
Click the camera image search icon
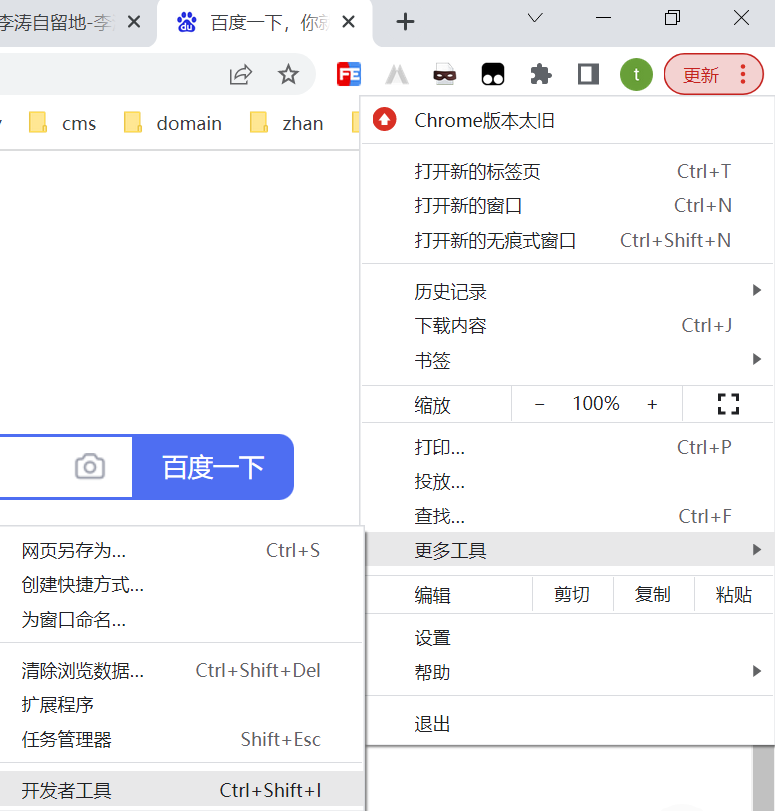(90, 467)
